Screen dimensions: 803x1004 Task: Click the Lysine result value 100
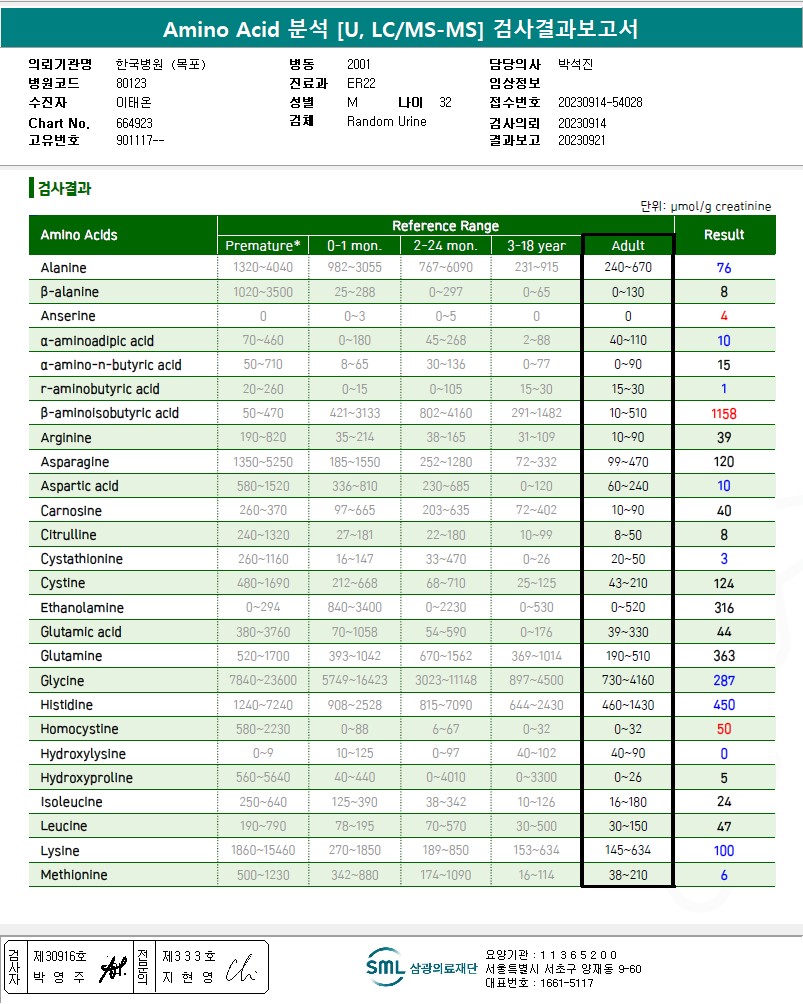tap(724, 851)
